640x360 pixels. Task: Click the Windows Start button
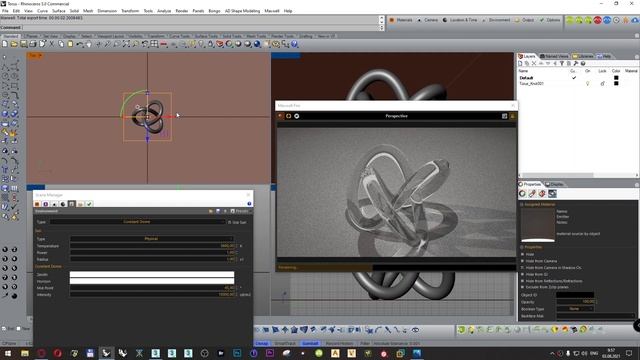[x=8, y=353]
